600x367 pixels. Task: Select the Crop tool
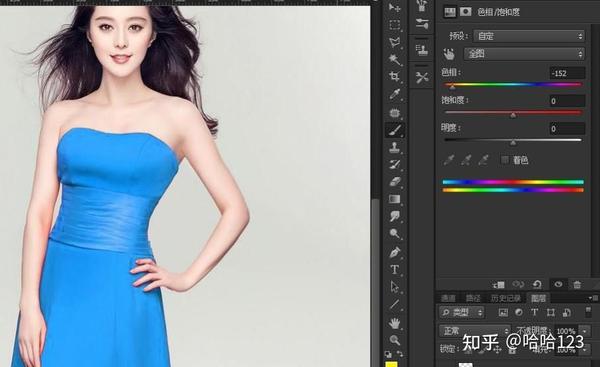coord(394,77)
